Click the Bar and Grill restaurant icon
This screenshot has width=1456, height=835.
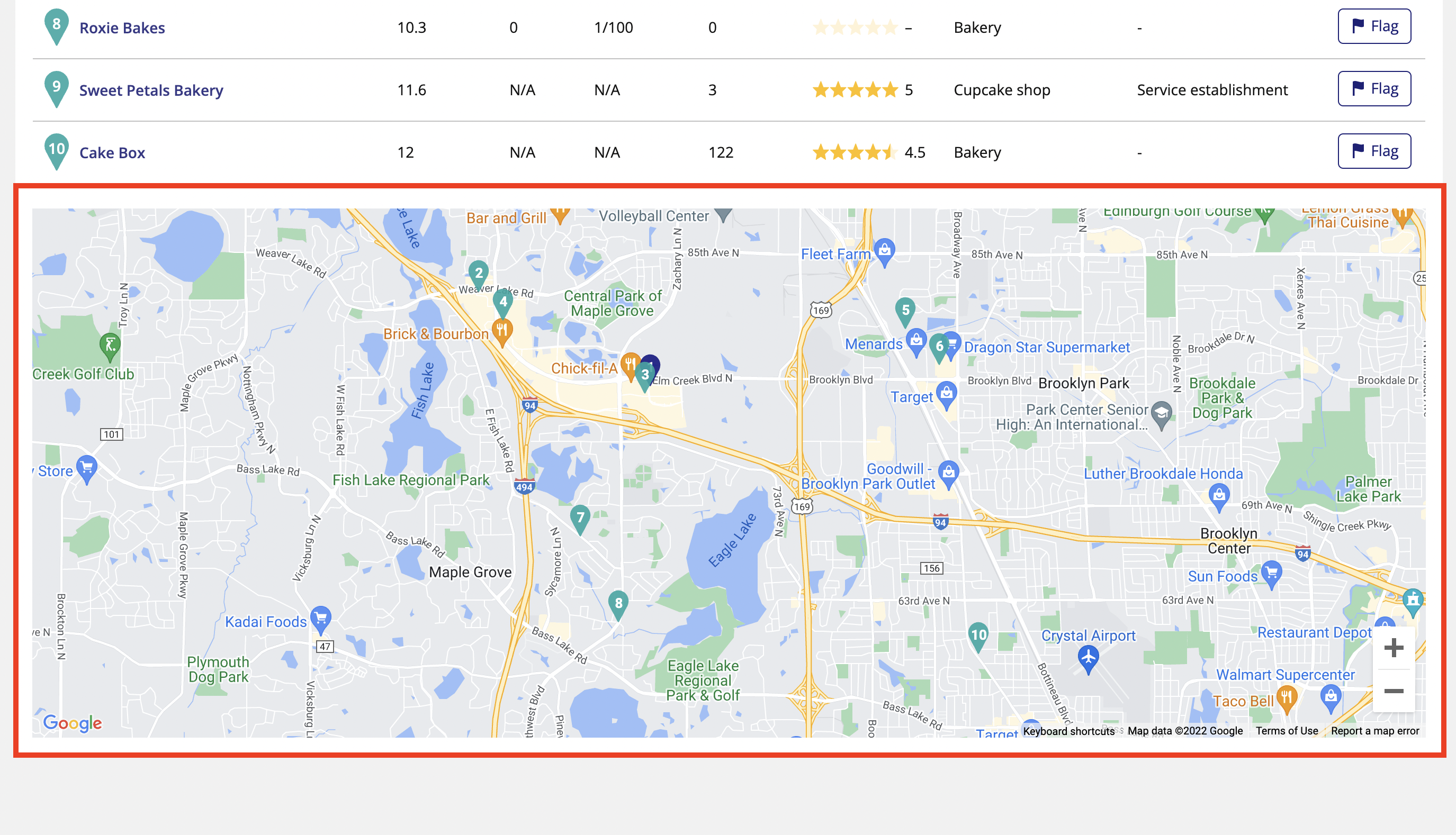tap(560, 216)
